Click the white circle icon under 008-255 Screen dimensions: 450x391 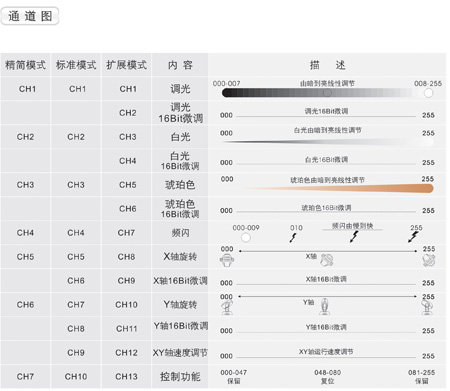428,93
